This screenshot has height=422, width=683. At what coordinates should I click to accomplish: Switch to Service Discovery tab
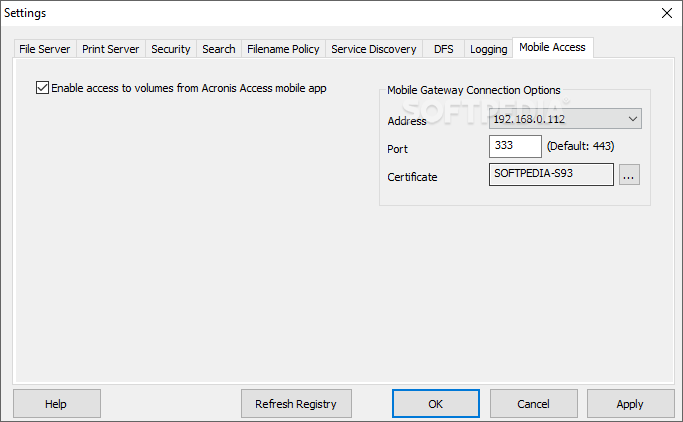(x=374, y=49)
